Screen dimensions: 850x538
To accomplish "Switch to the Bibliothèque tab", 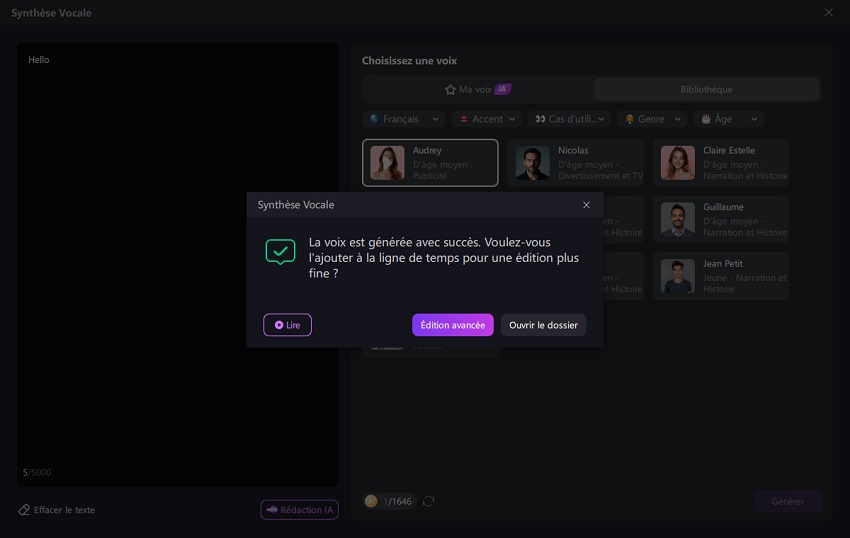I will click(706, 89).
